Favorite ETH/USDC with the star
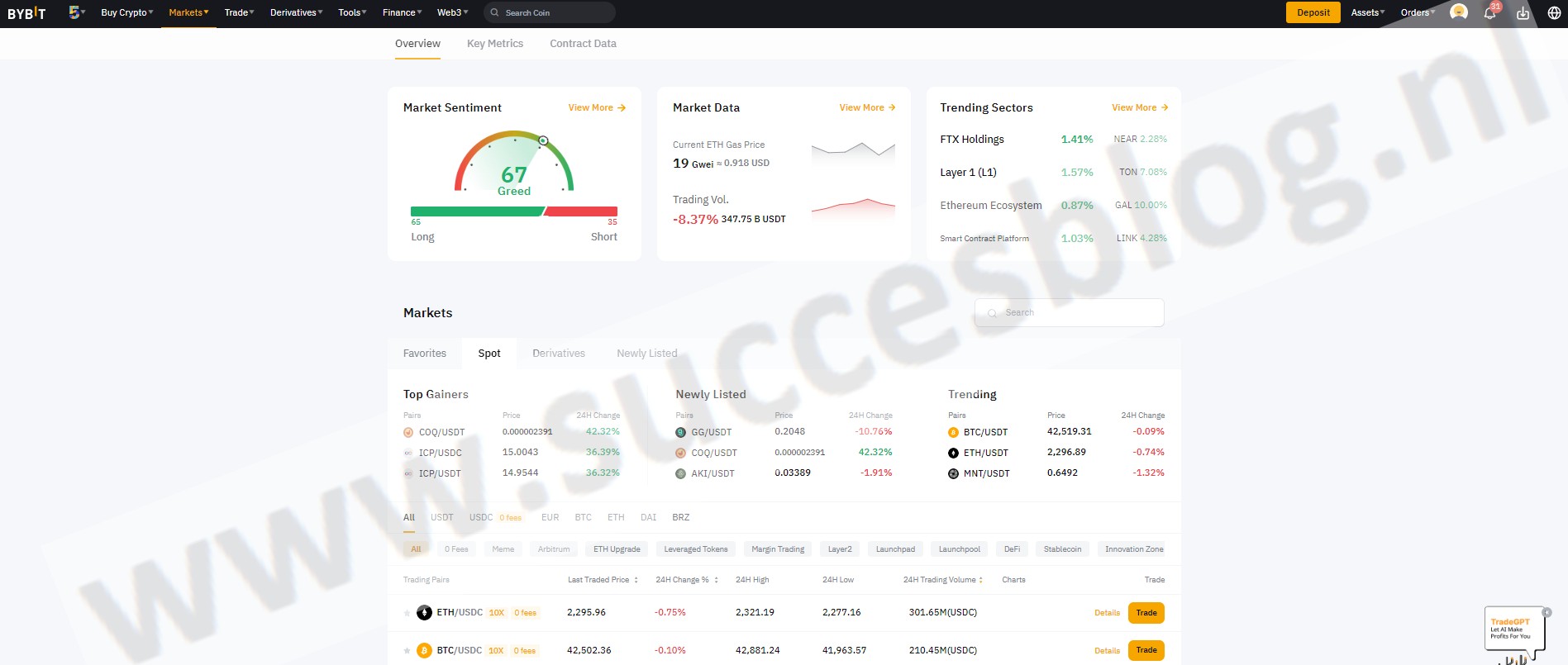The height and width of the screenshot is (665, 1568). (x=407, y=613)
